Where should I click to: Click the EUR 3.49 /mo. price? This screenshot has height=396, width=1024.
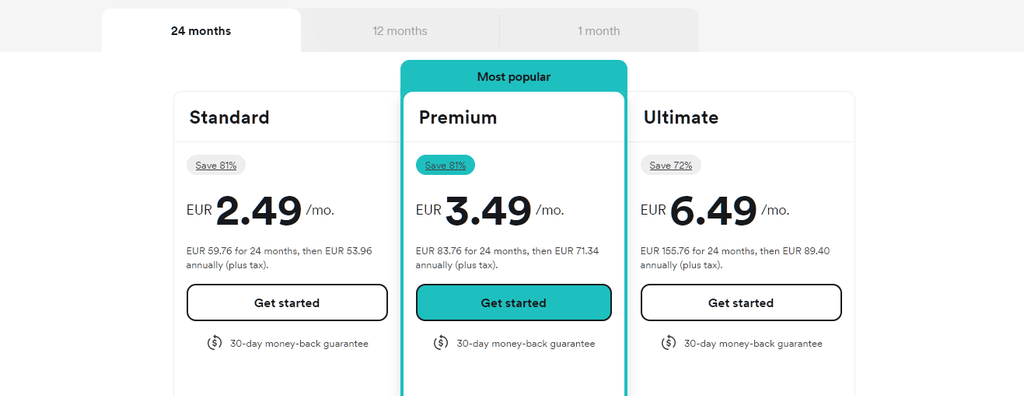click(490, 210)
